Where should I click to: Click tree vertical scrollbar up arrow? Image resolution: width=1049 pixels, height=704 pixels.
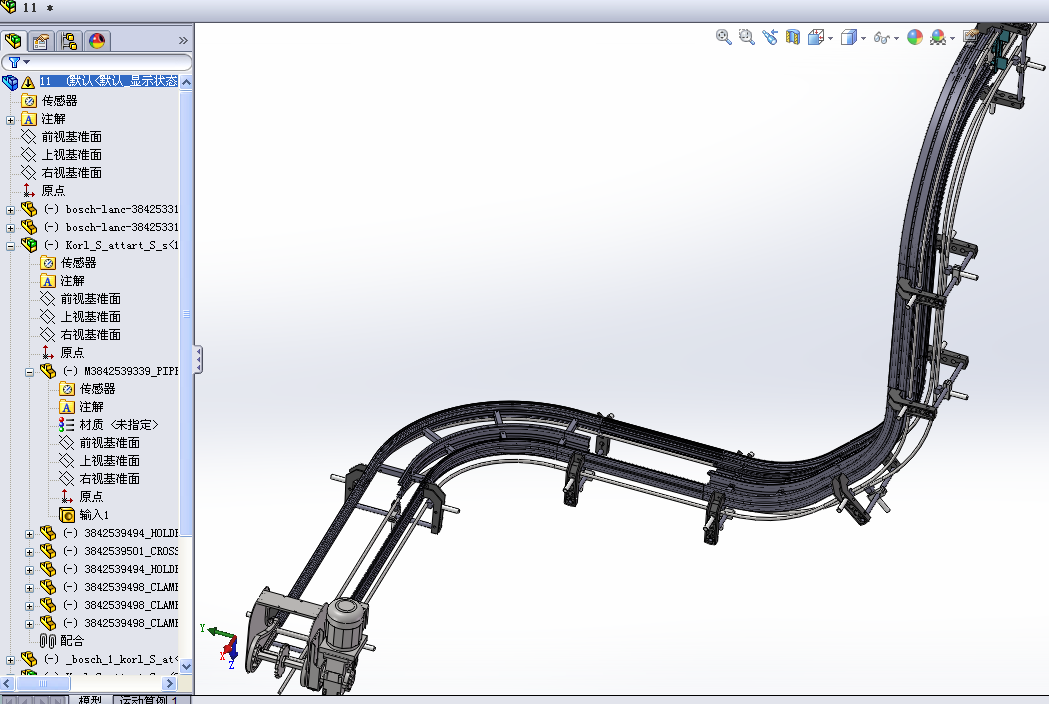pyautogui.click(x=187, y=82)
